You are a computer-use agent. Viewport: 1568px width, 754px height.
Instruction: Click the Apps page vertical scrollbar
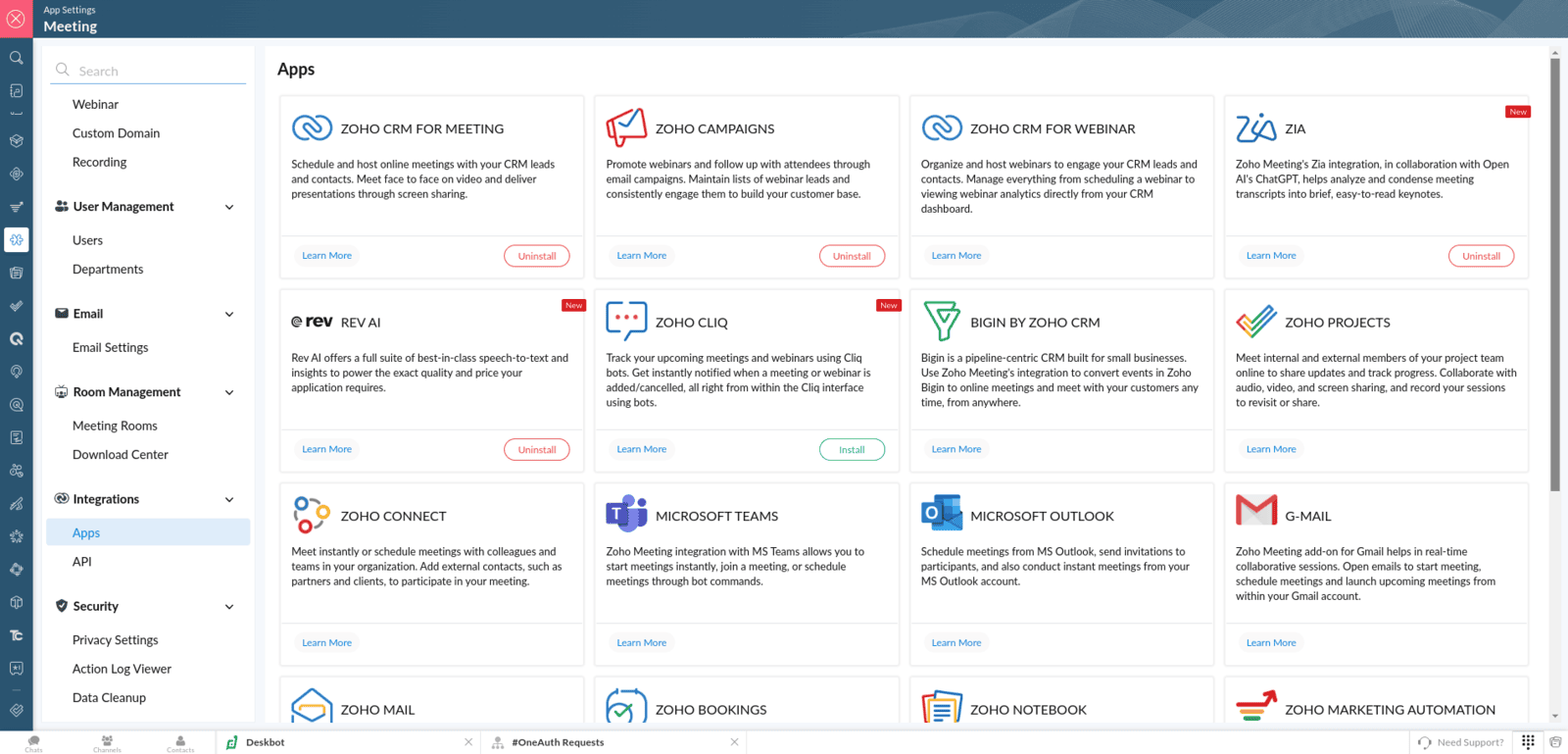pyautogui.click(x=1555, y=275)
